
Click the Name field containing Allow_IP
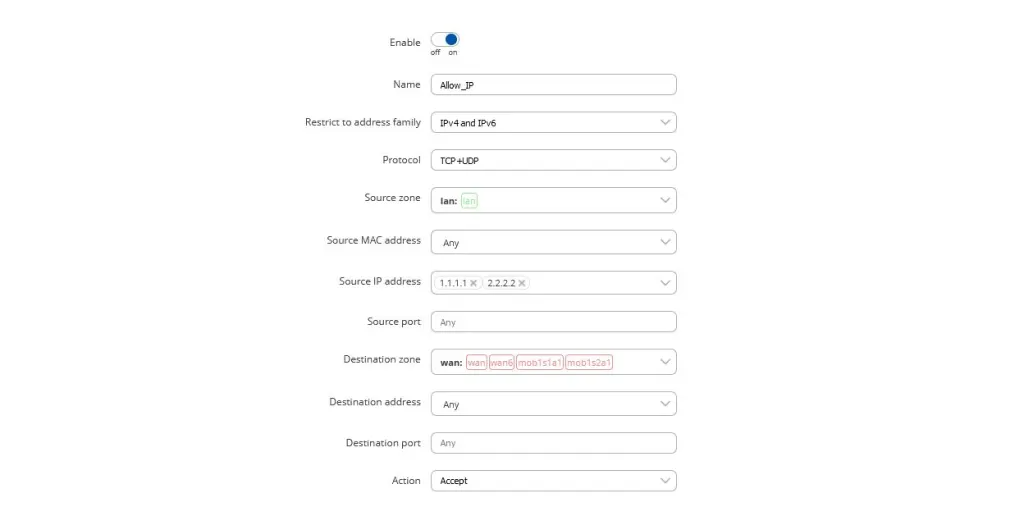coord(553,85)
